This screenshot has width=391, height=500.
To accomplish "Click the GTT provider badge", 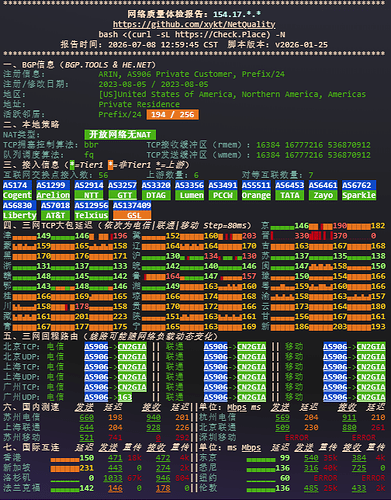I will [x=122, y=195].
